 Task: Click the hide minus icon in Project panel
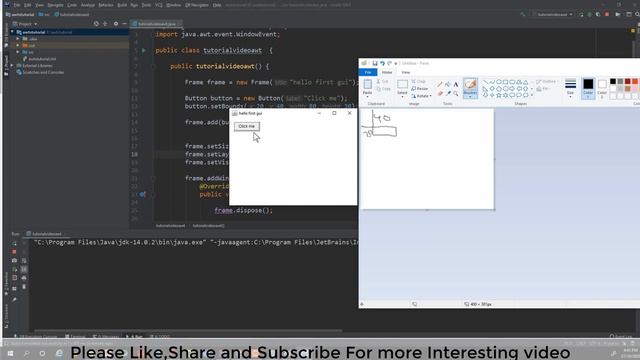pyautogui.click(x=124, y=24)
